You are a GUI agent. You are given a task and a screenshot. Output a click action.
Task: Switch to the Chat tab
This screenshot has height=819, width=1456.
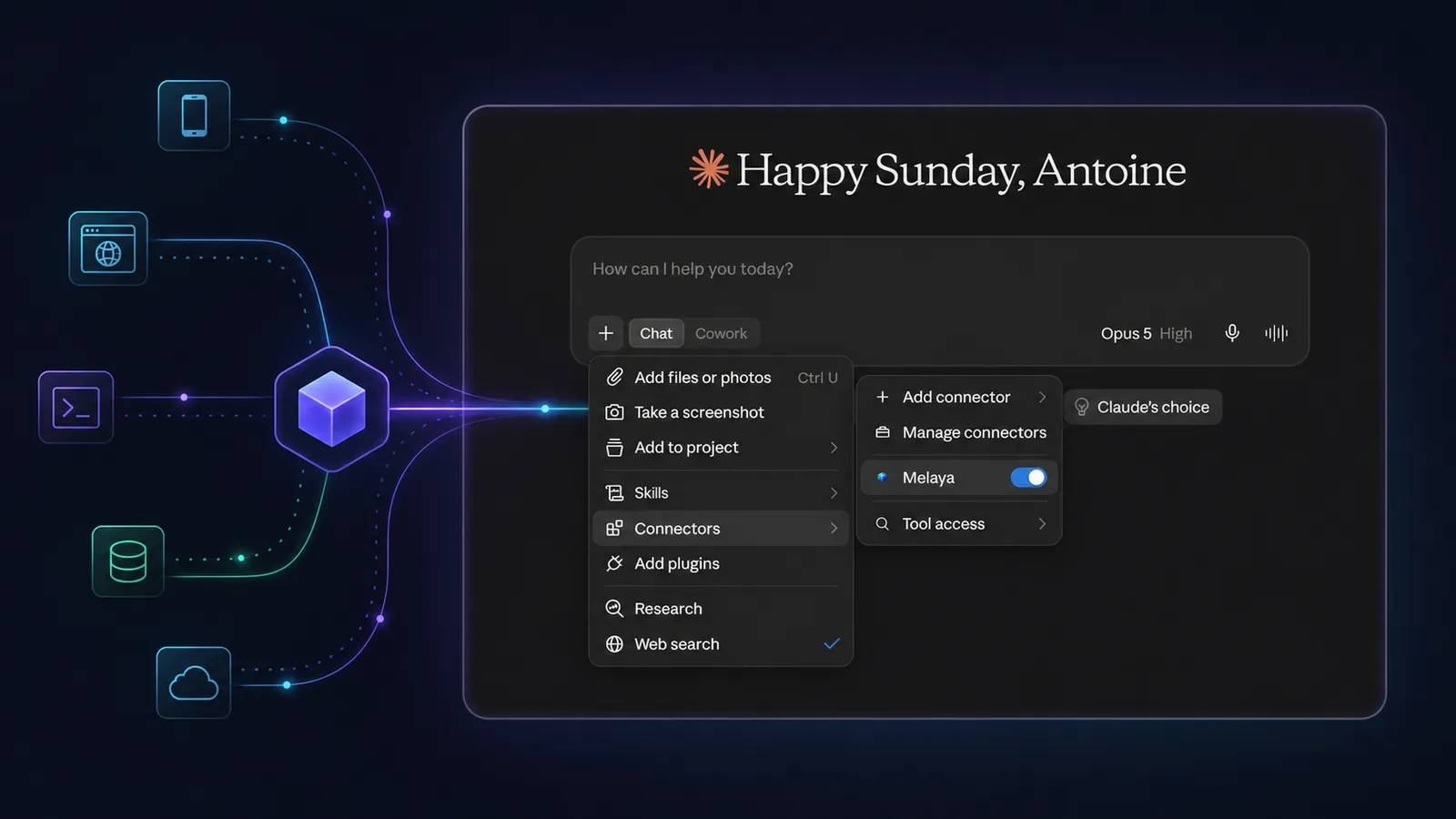(656, 333)
